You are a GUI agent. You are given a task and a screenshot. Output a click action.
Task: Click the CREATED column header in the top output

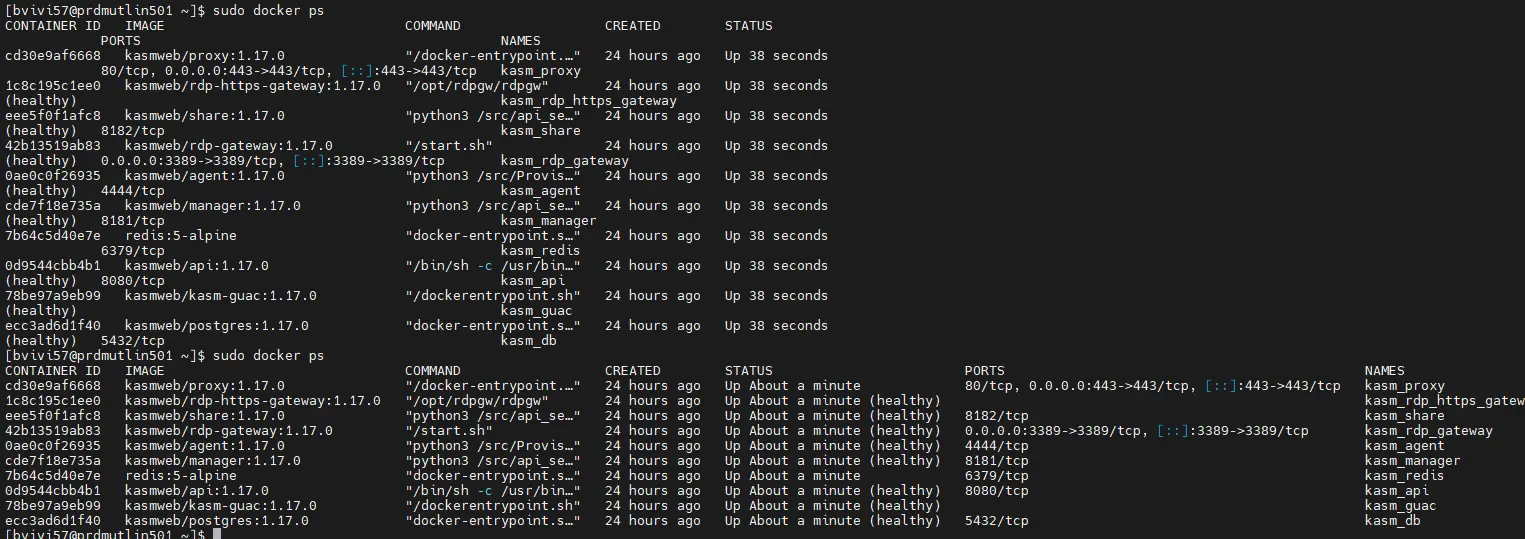click(x=632, y=25)
